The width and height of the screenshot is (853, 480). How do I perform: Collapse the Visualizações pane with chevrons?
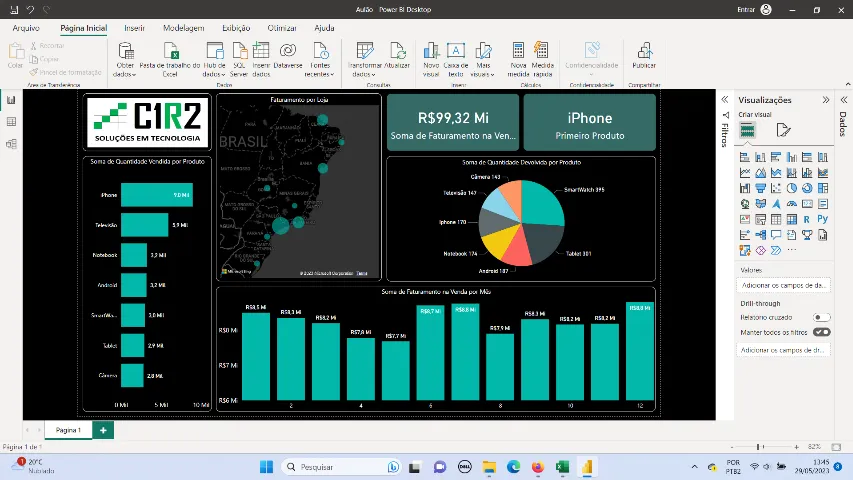point(826,100)
